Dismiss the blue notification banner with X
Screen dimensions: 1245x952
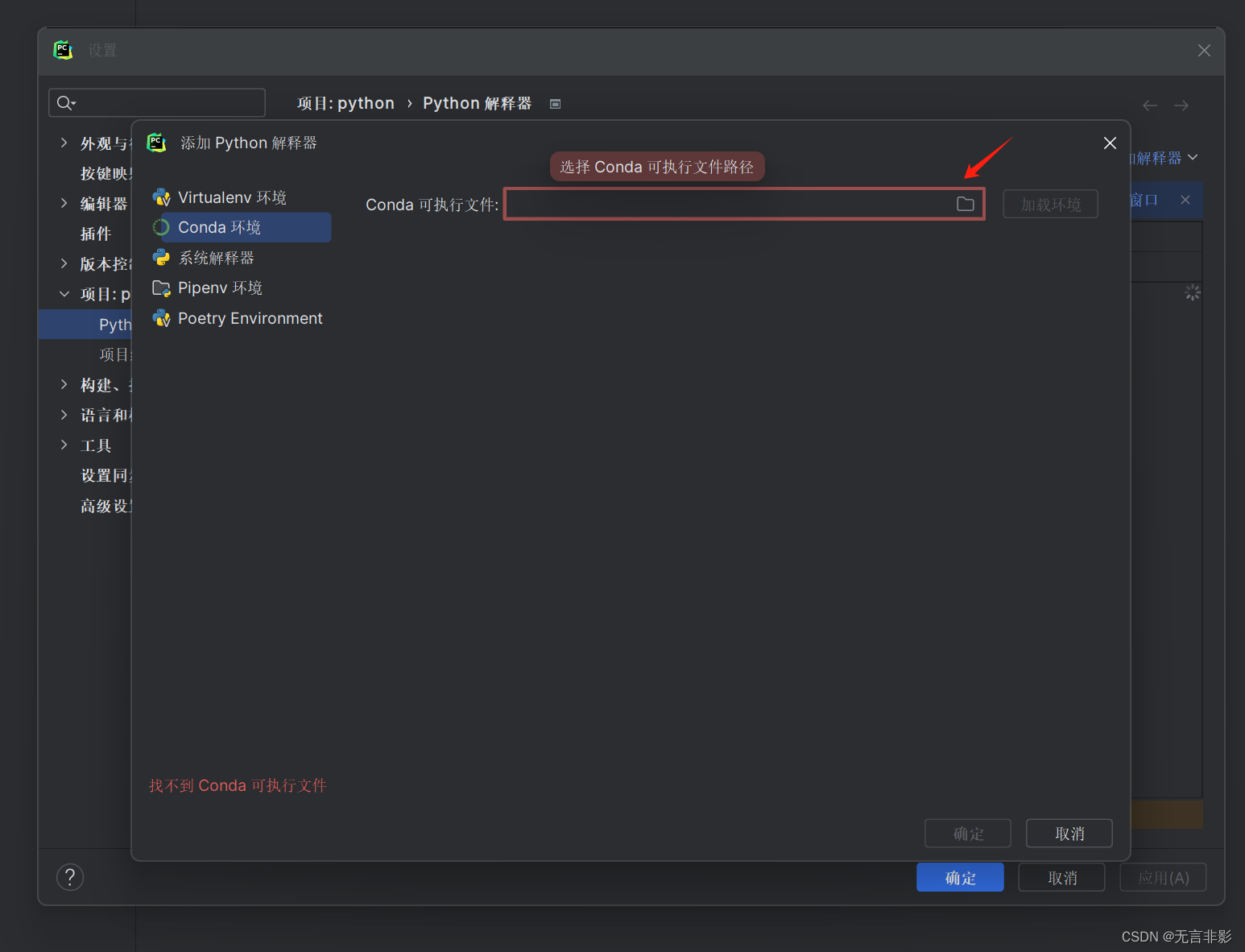tap(1185, 200)
